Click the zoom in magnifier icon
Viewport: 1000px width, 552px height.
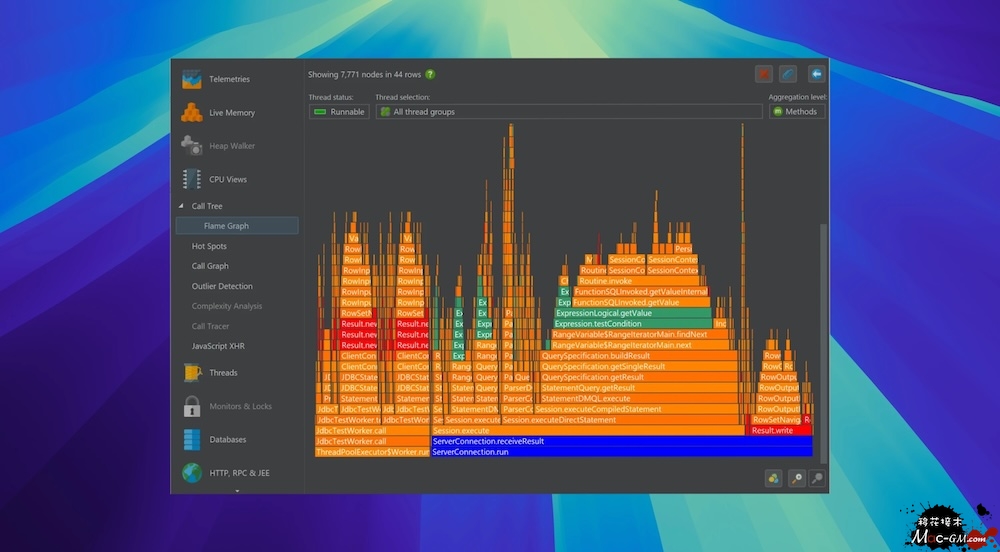tap(797, 479)
